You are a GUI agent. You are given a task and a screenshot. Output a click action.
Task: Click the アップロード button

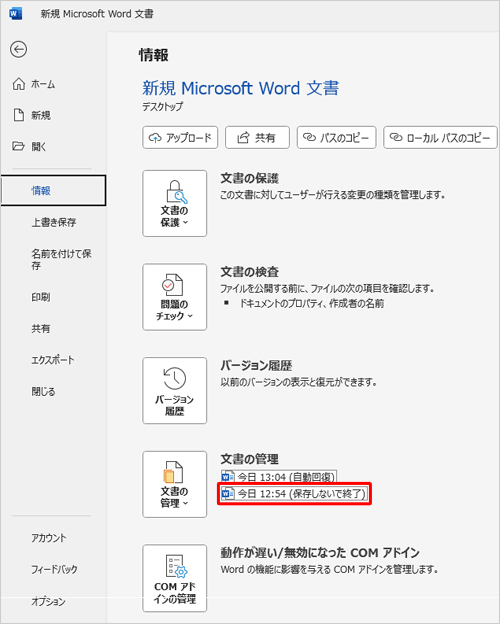[180, 138]
